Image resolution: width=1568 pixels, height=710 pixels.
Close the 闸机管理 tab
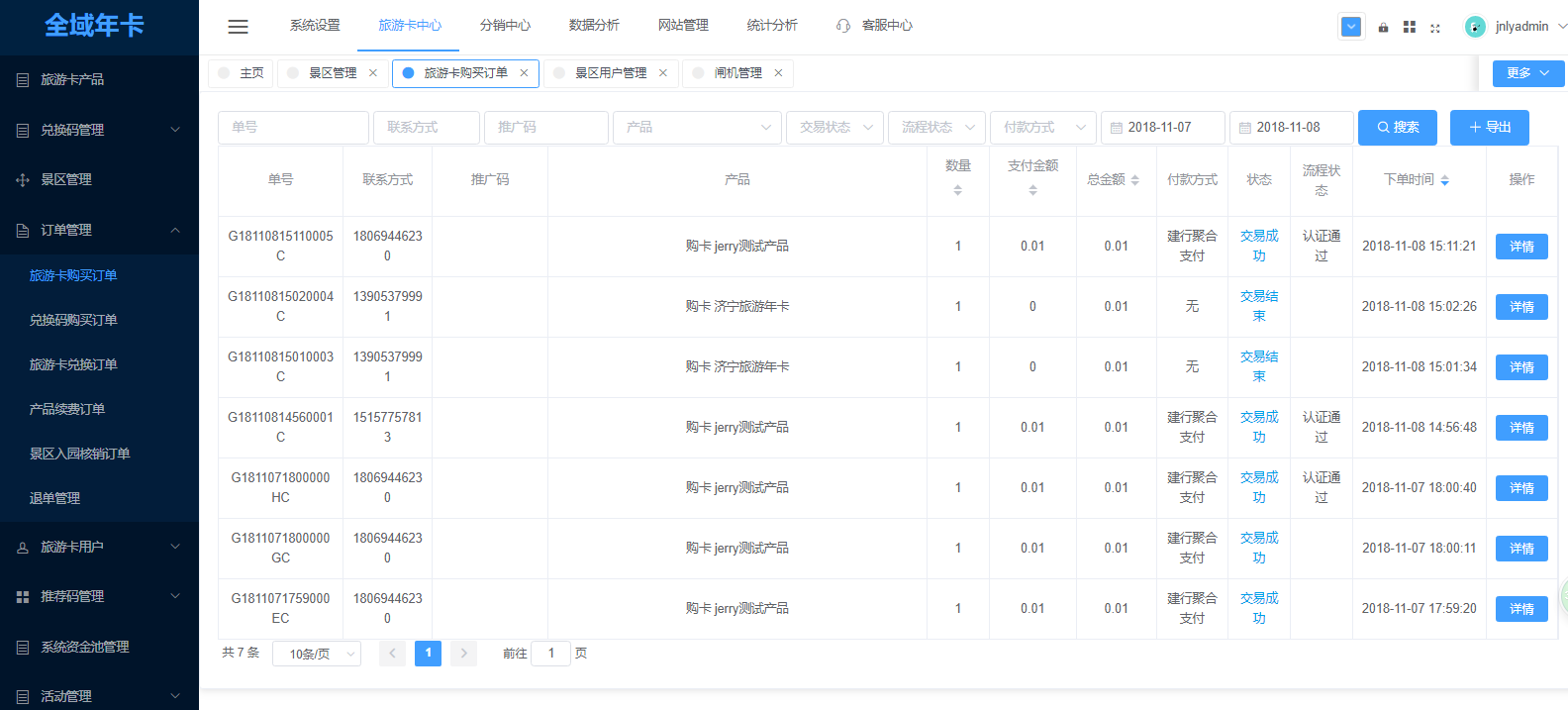(778, 73)
